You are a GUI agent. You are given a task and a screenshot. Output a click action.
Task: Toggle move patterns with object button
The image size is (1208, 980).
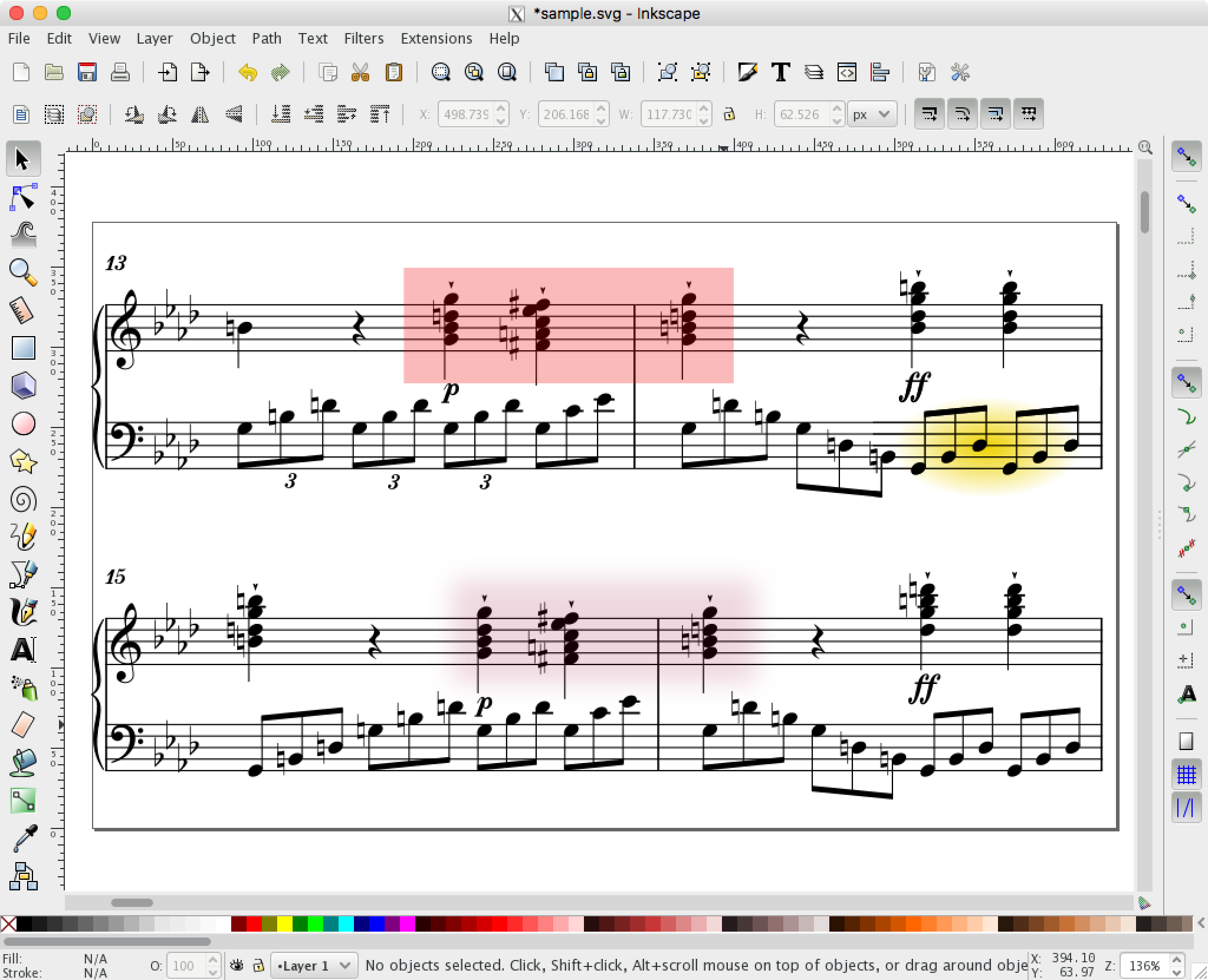tap(1029, 114)
